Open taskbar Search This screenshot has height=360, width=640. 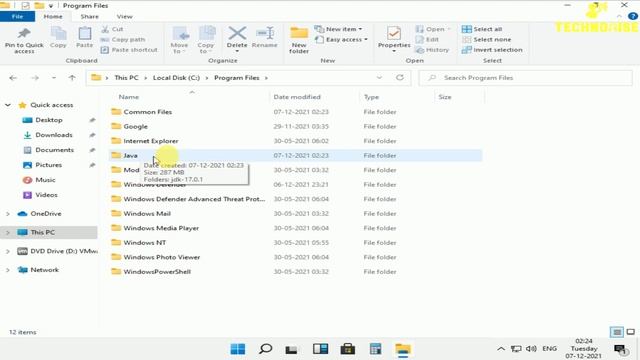click(265, 349)
